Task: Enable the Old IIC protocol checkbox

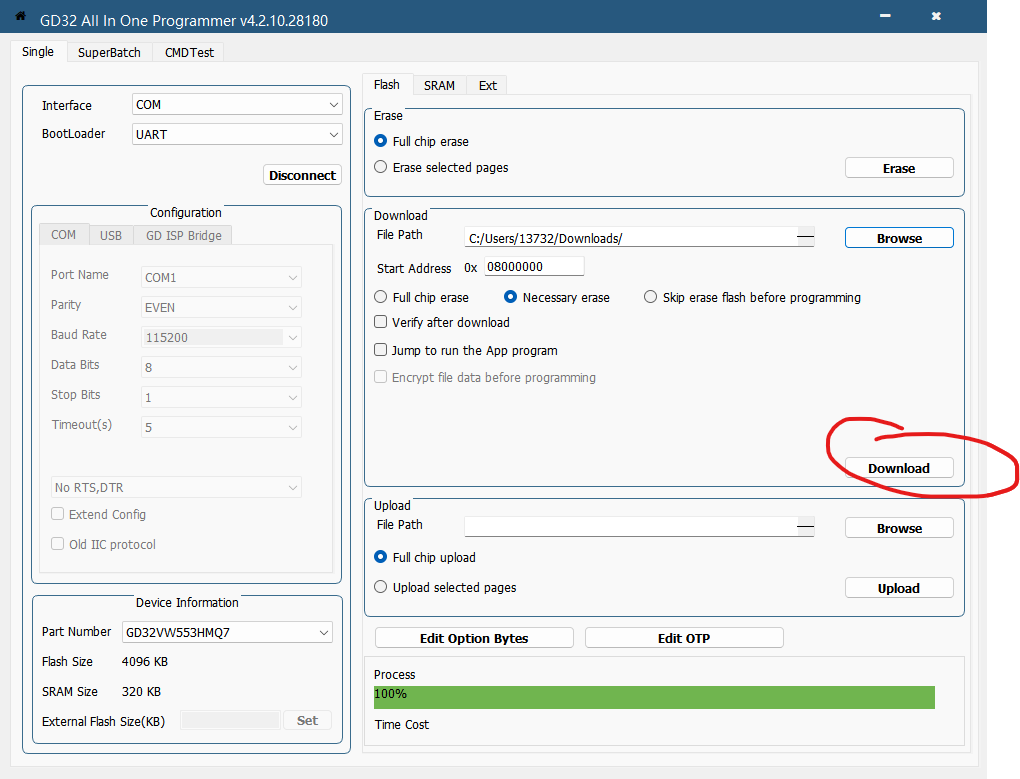Action: 58,544
